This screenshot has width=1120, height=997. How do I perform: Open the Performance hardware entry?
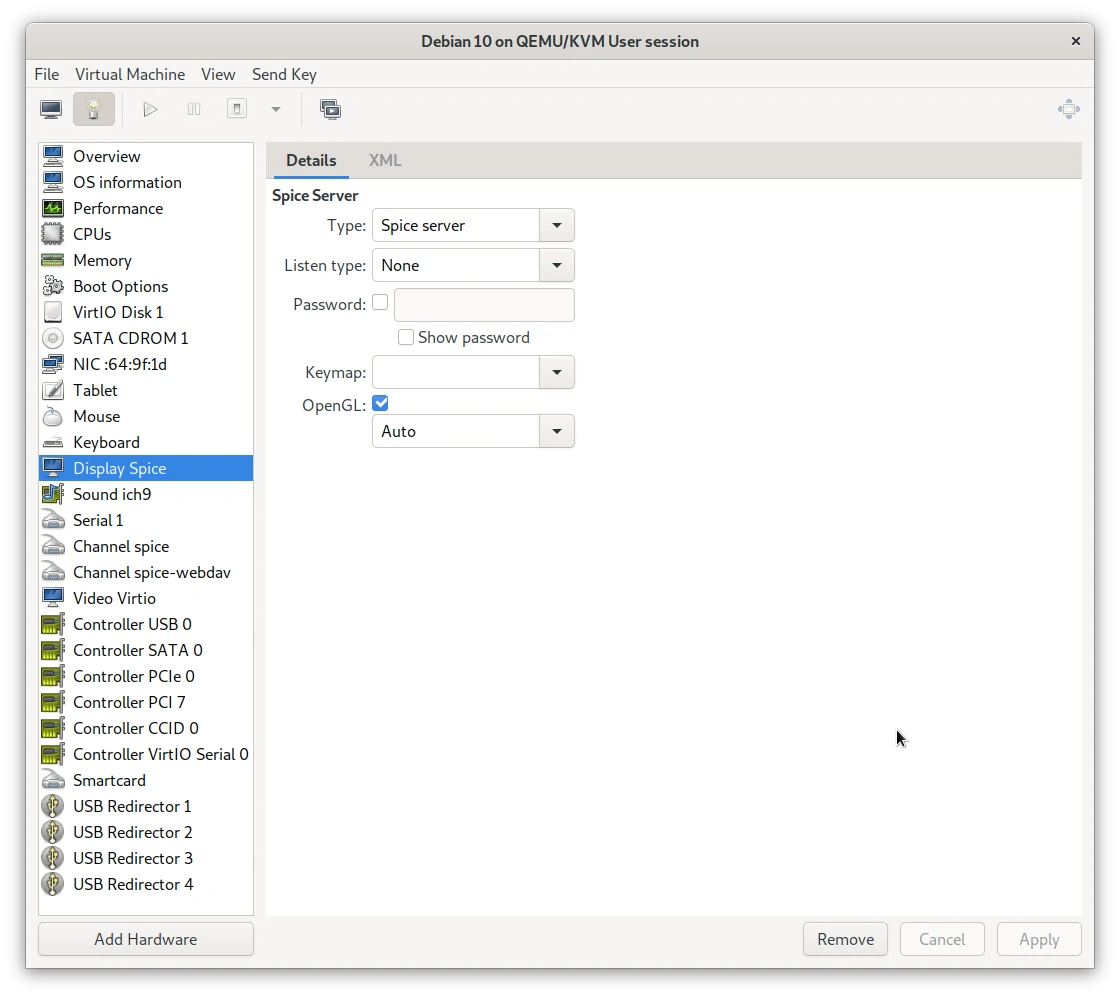pyautogui.click(x=146, y=209)
